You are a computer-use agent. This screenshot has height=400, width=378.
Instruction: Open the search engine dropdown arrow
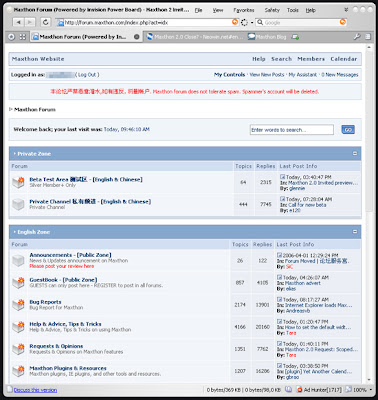(252, 23)
